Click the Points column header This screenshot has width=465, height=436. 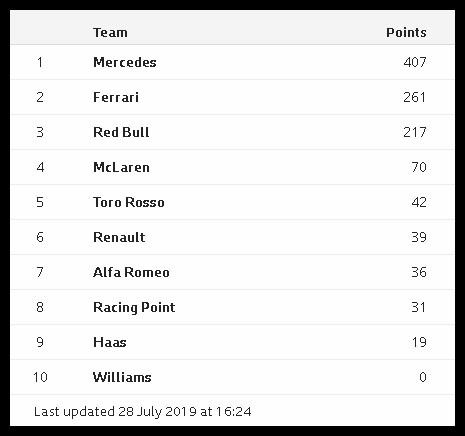coord(406,33)
